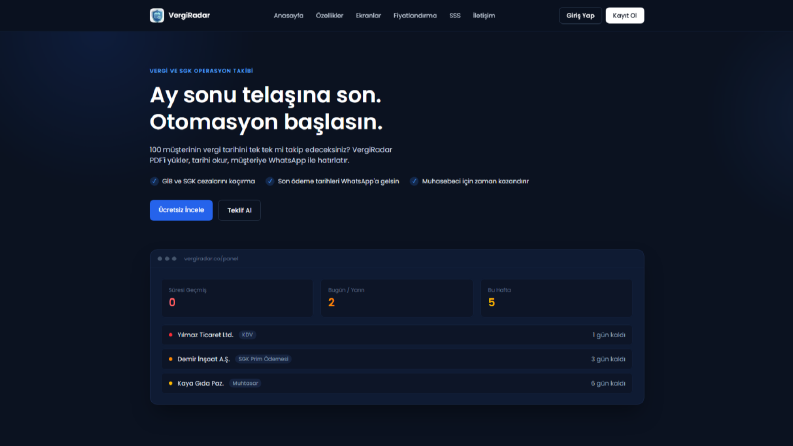793x446 pixels.
Task: Jump to SSS section in nav
Action: pyautogui.click(x=455, y=16)
